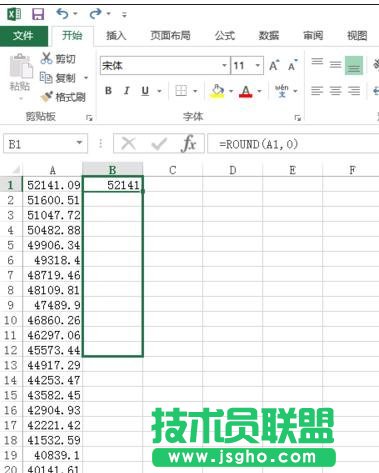
Task: Click cell containing 51600.51
Action: pos(53,200)
